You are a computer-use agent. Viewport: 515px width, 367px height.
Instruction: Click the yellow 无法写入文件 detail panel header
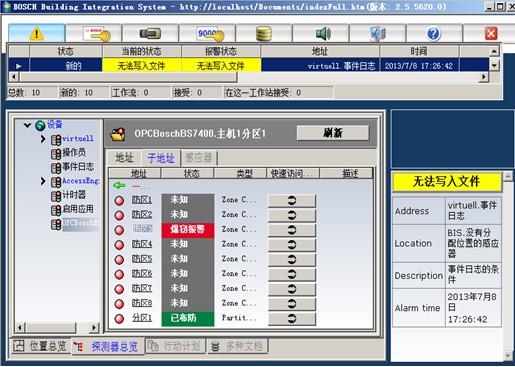tap(446, 182)
